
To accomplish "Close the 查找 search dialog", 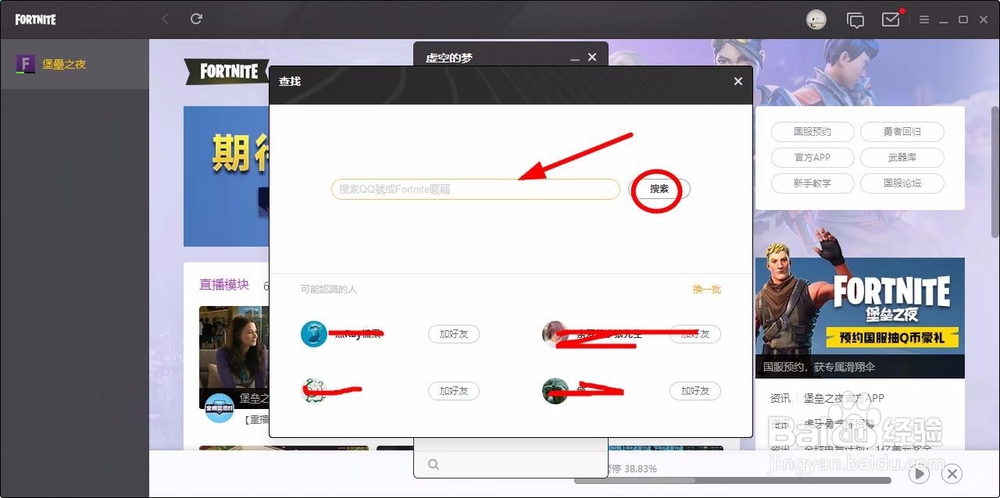I will 738,82.
